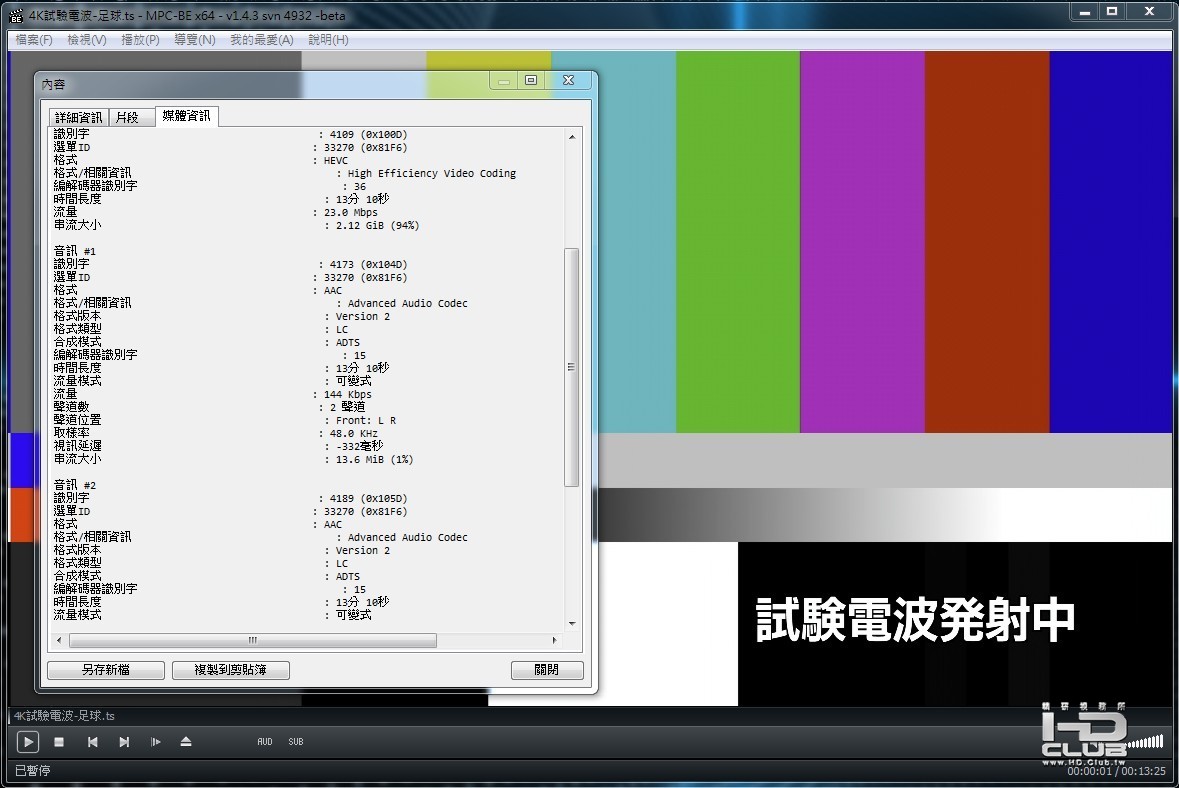Click the vertical scrollbar up arrow
1179x788 pixels.
click(572, 137)
